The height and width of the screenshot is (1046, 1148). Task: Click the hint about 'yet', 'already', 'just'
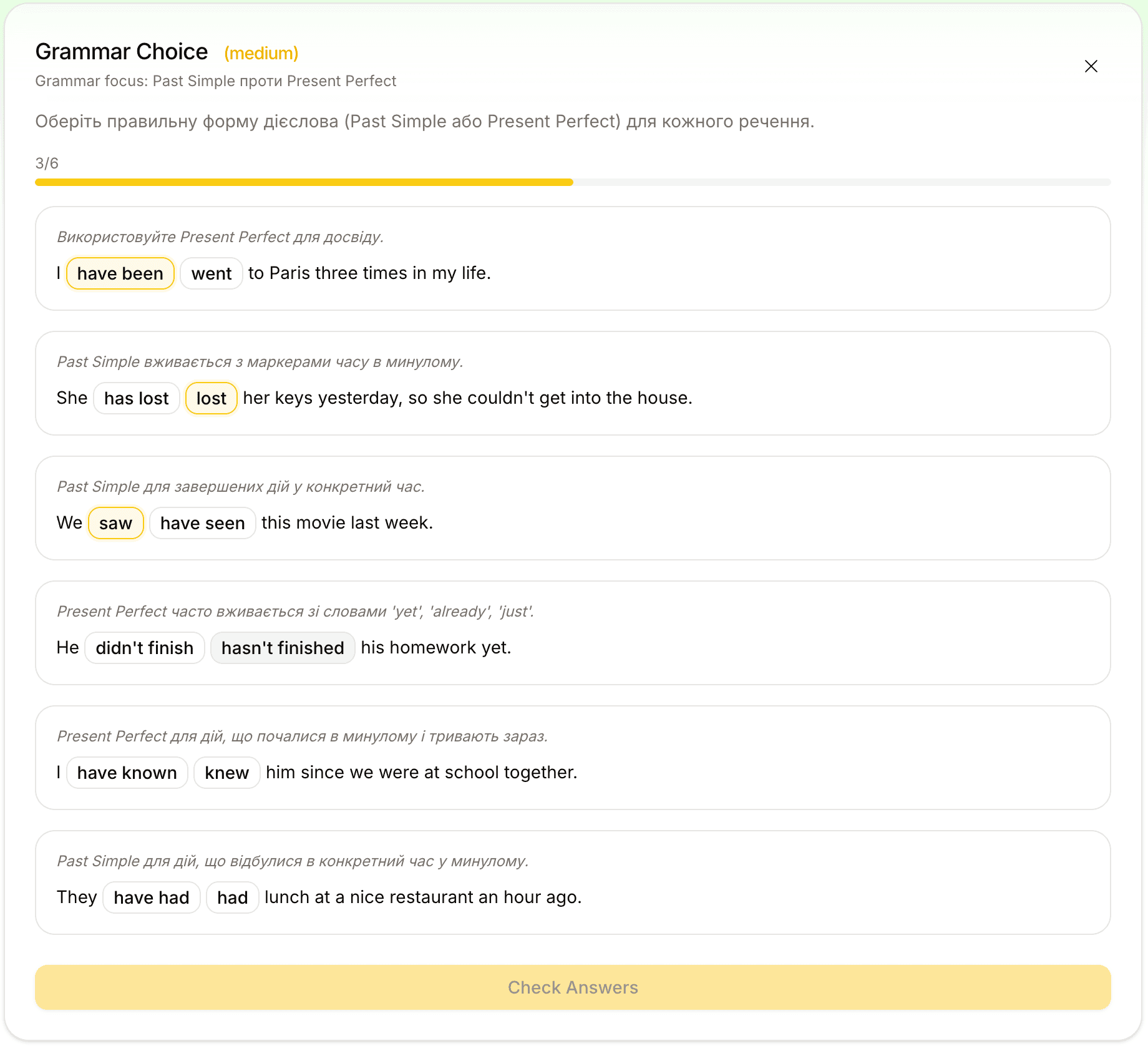(295, 612)
